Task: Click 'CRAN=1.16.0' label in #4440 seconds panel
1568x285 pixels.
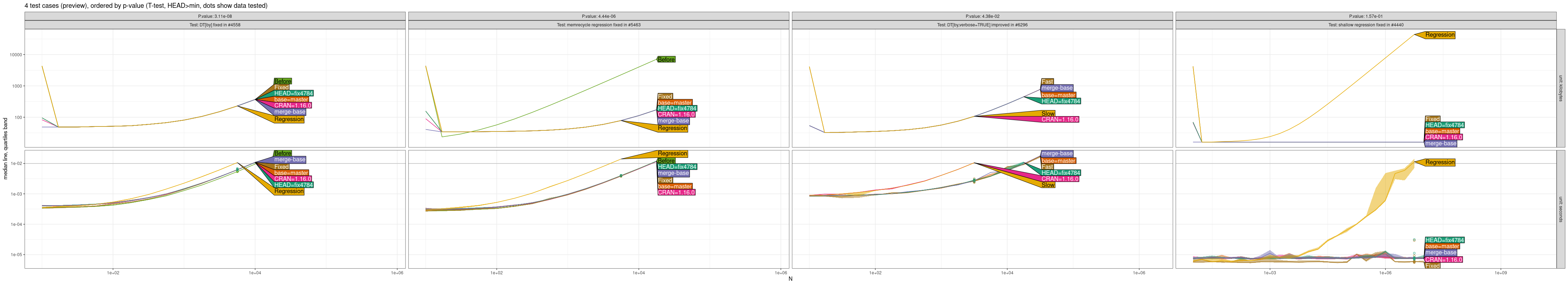Action: tap(1444, 260)
